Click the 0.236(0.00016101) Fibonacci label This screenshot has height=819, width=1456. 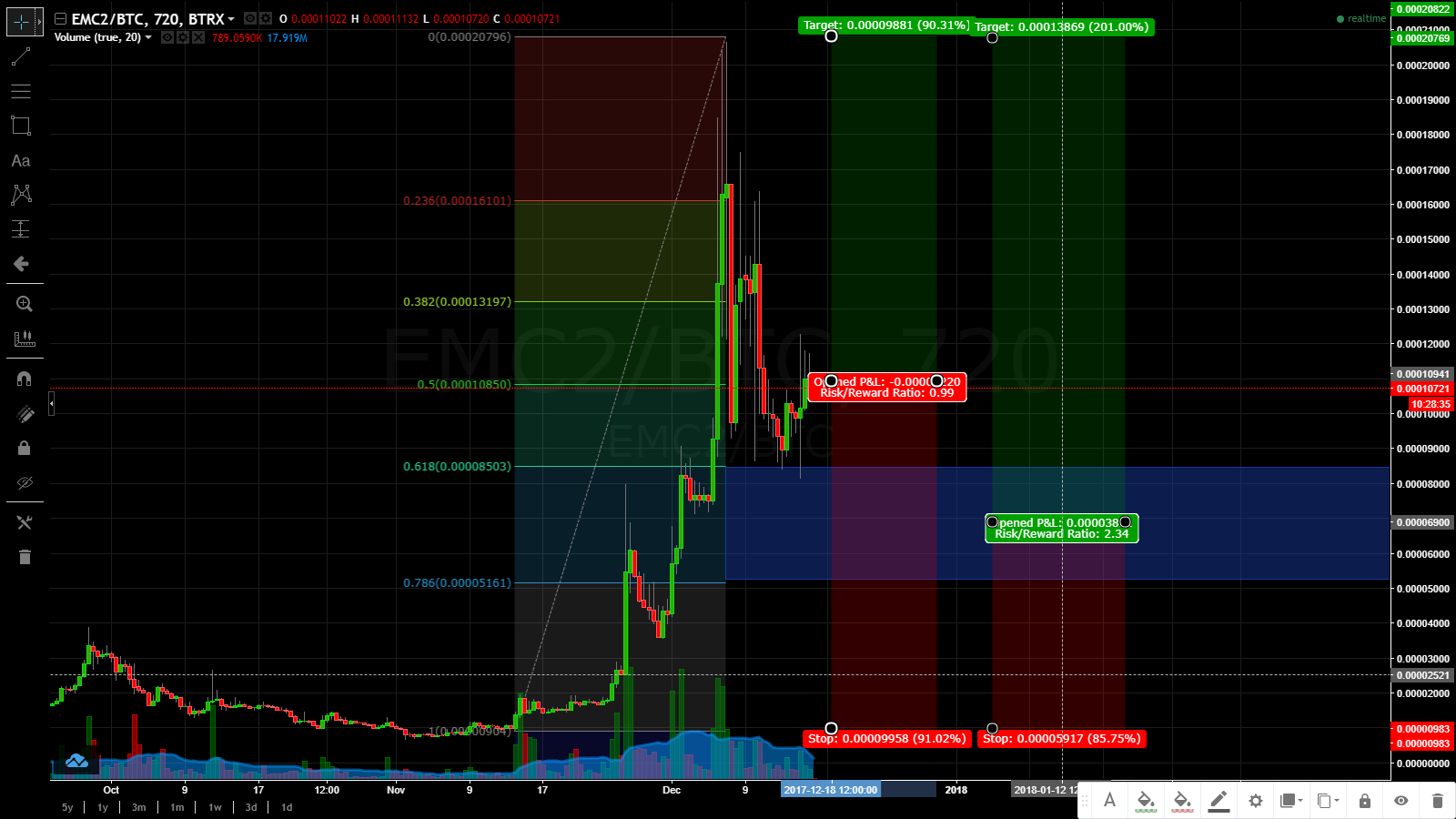(458, 201)
